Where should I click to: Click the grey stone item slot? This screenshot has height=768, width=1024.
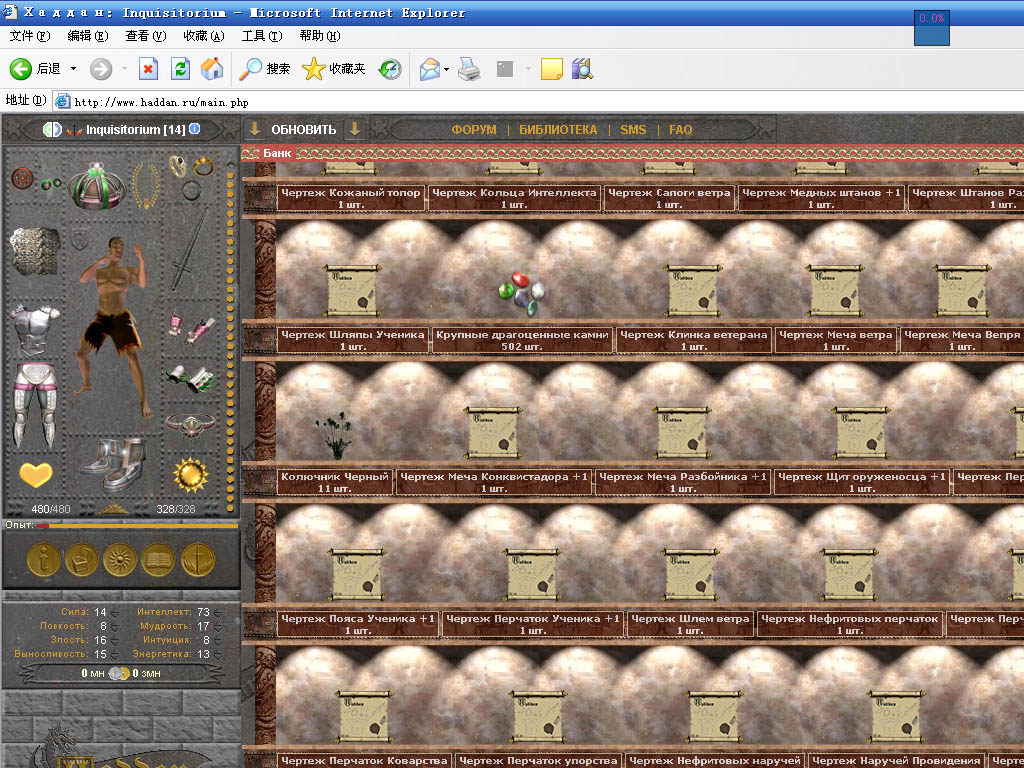tap(35, 250)
